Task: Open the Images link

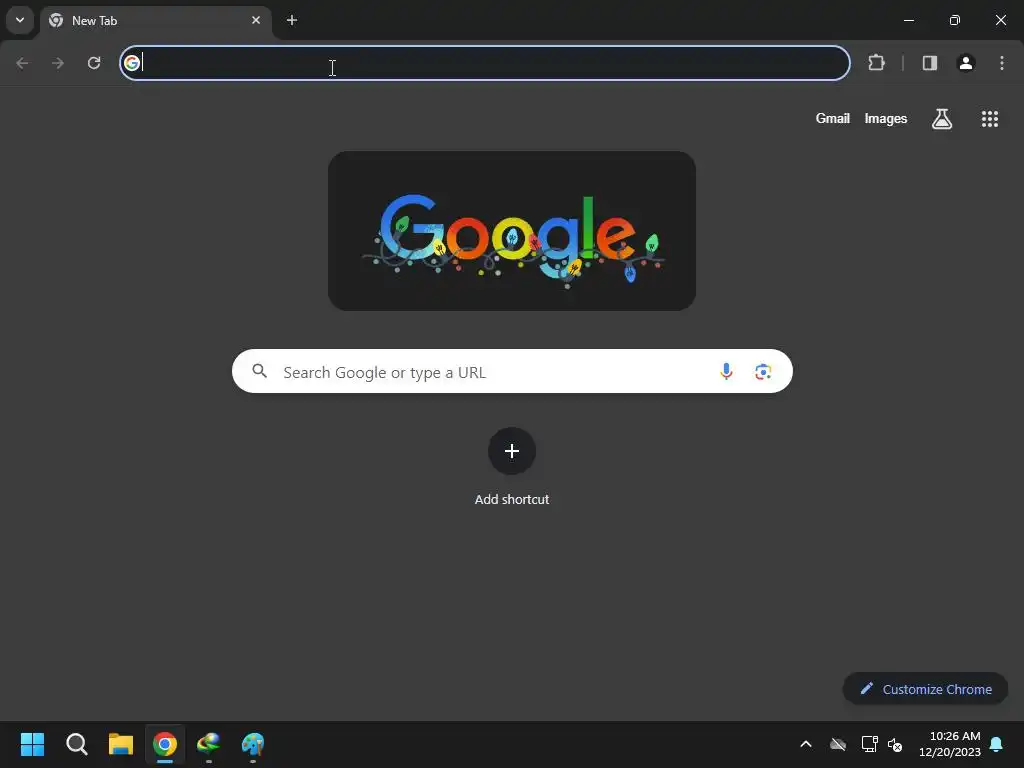Action: (x=886, y=118)
